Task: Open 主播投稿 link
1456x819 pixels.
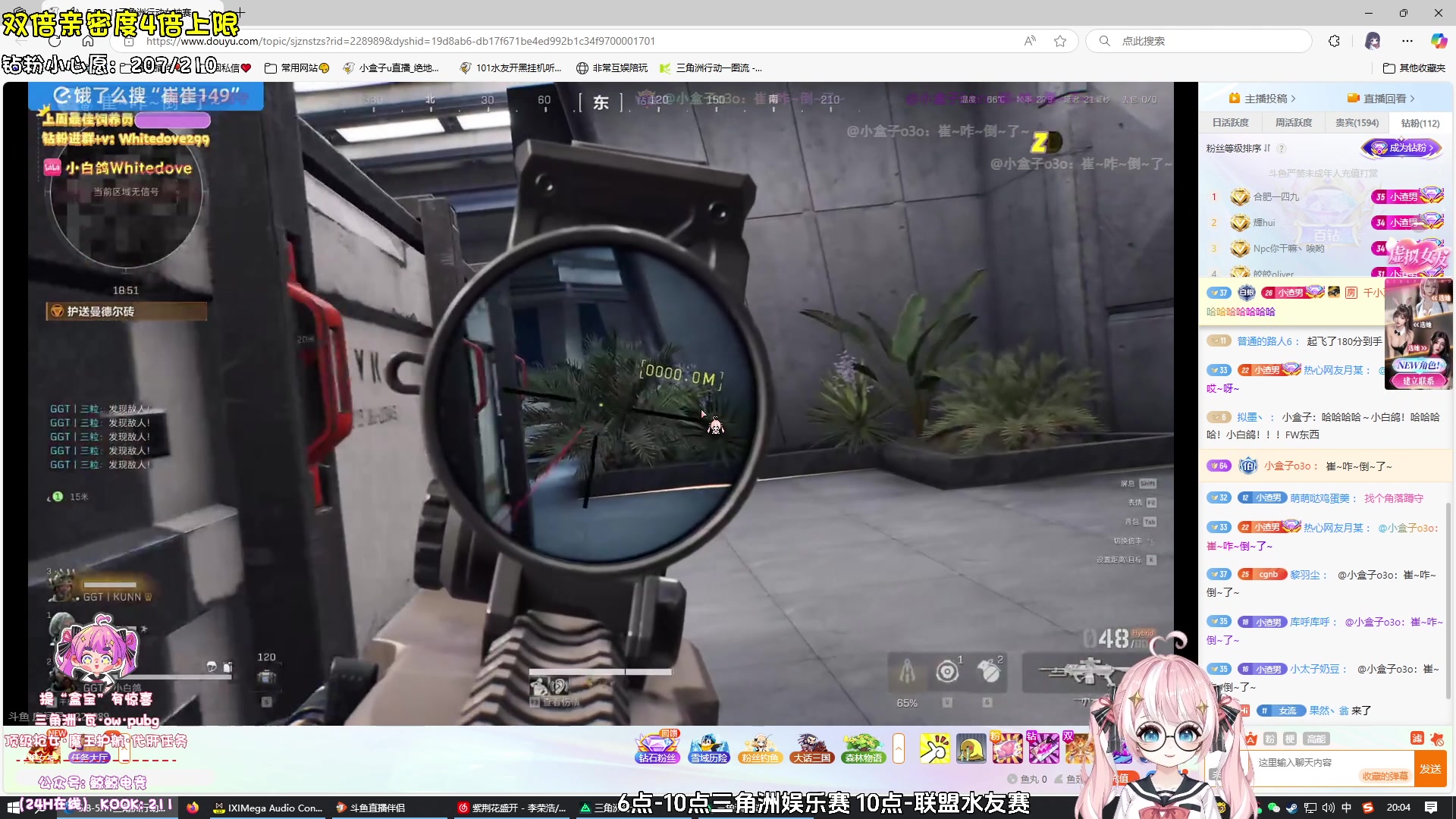Action: [1262, 99]
